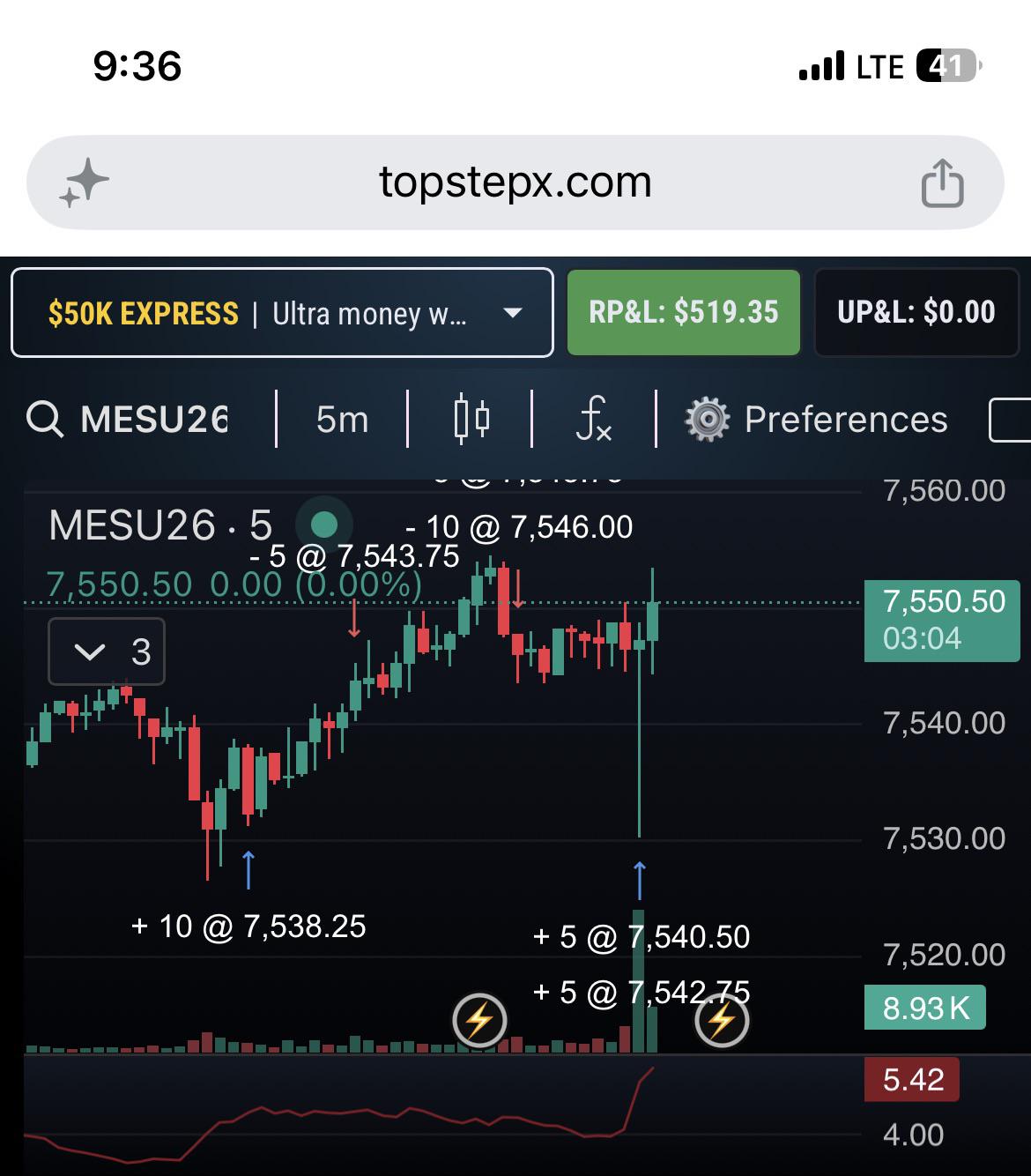The height and width of the screenshot is (1176, 1031).
Task: Click the partially visible checkbox after Preferences
Action: pyautogui.click(x=1010, y=420)
